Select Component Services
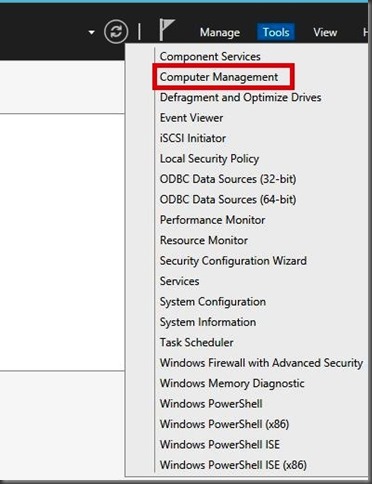 (x=210, y=56)
